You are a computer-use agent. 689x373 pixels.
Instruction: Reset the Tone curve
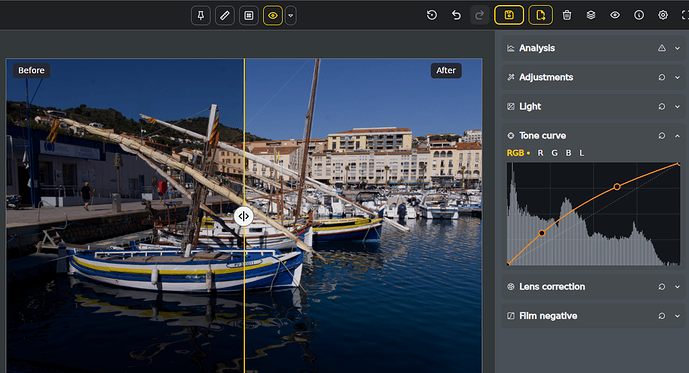[x=662, y=136]
